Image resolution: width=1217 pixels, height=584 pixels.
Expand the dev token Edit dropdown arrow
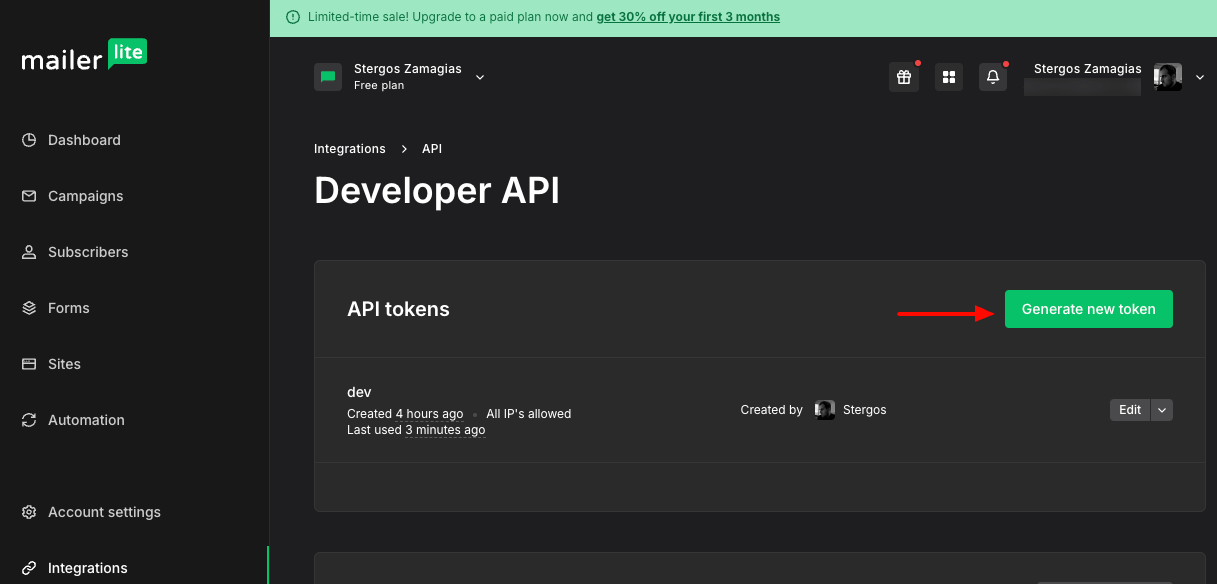coord(1161,410)
